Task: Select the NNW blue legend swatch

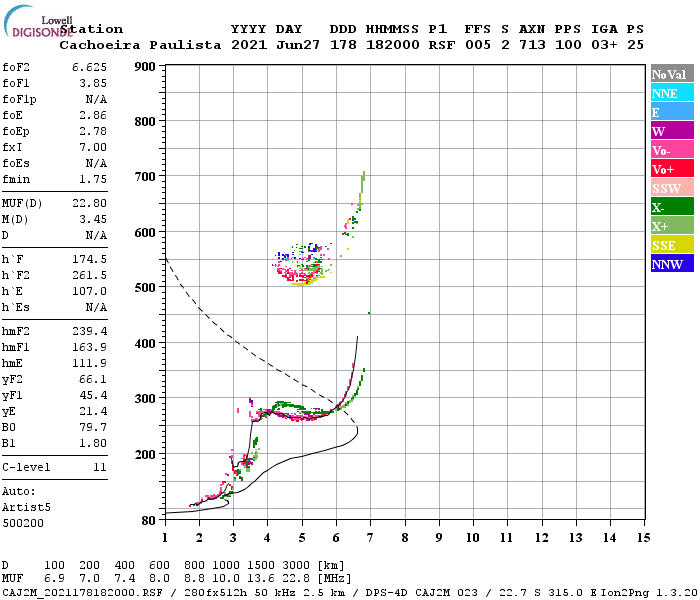Action: click(672, 263)
